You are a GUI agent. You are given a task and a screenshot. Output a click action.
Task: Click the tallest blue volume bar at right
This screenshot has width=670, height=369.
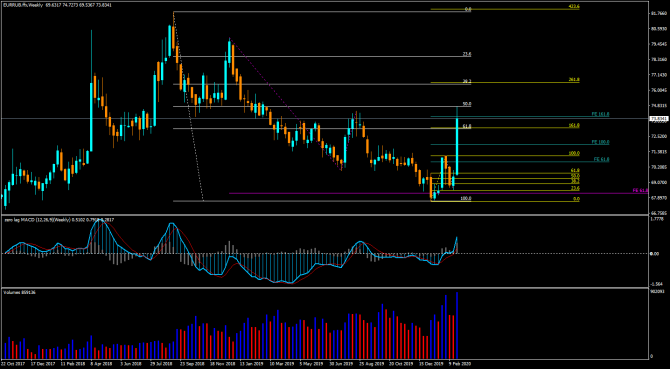pos(457,325)
